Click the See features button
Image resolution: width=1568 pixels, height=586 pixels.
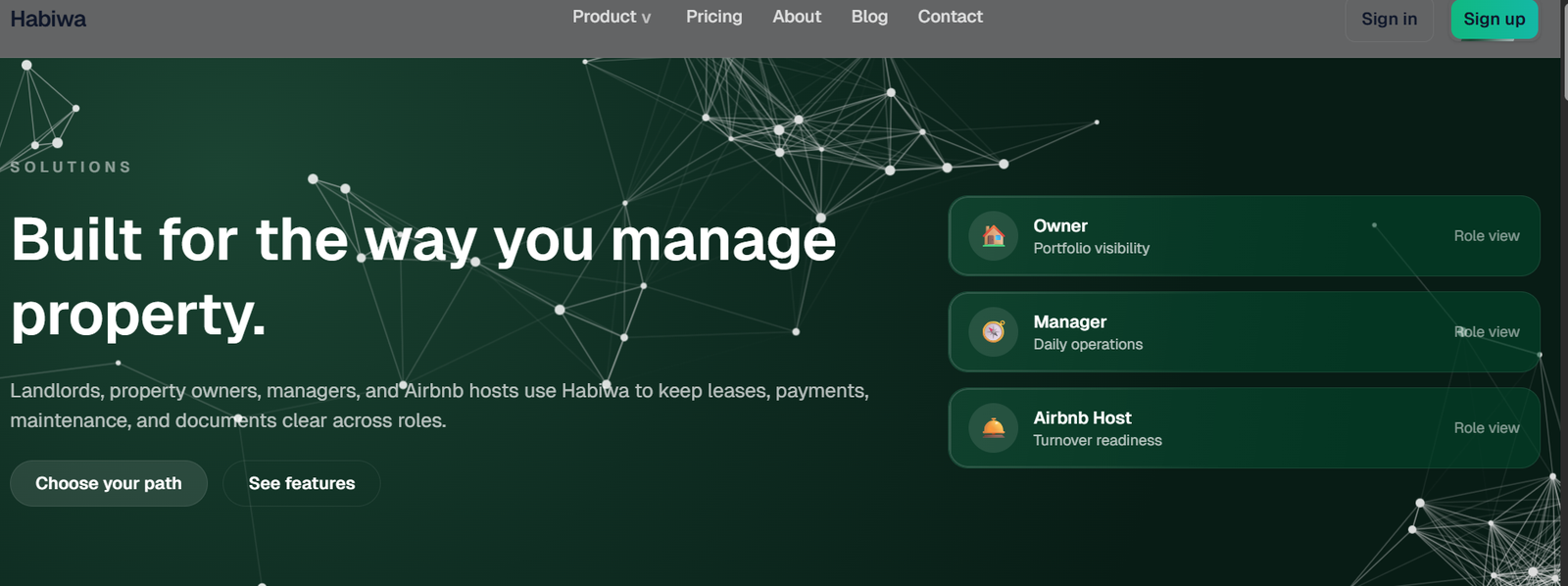pyautogui.click(x=302, y=483)
